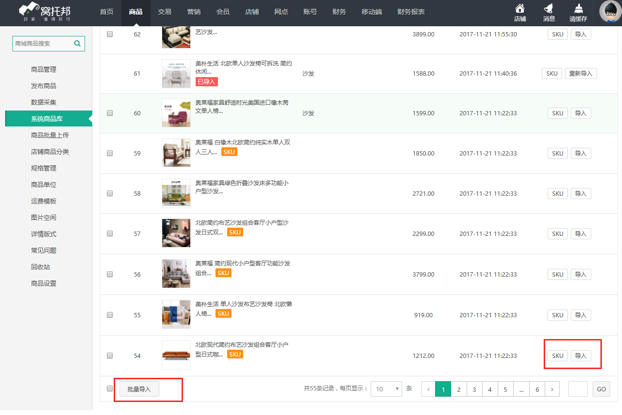Open the 会员 top menu
The width and height of the screenshot is (622, 415).
click(x=223, y=12)
